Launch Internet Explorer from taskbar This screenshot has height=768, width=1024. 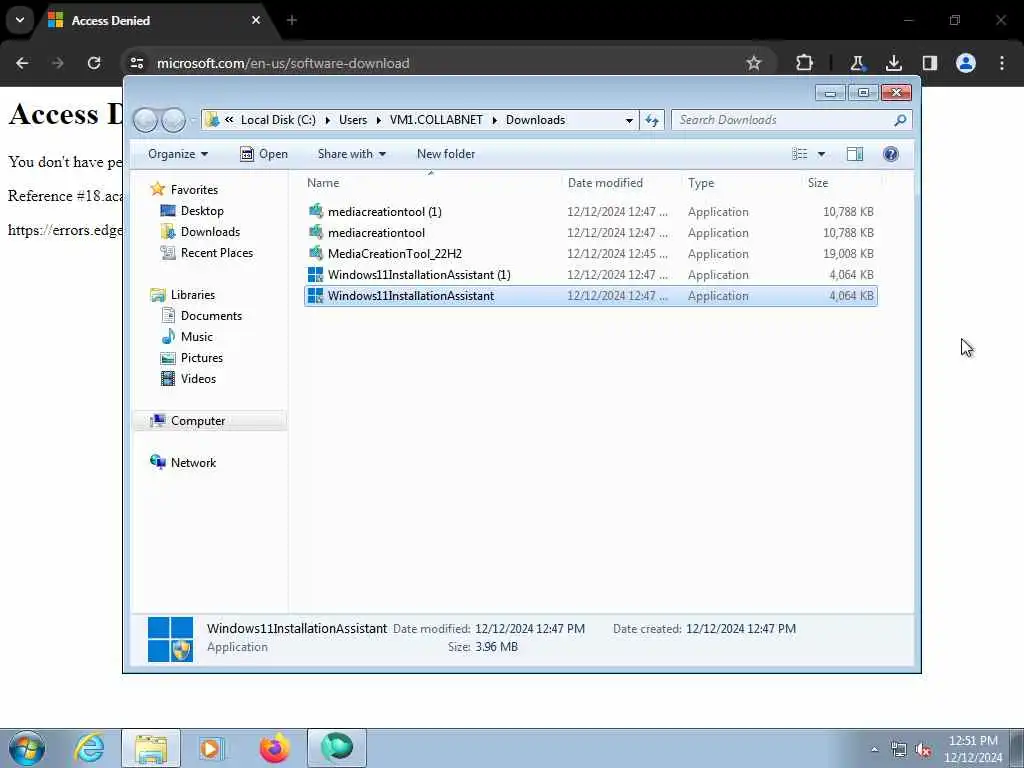pos(89,748)
